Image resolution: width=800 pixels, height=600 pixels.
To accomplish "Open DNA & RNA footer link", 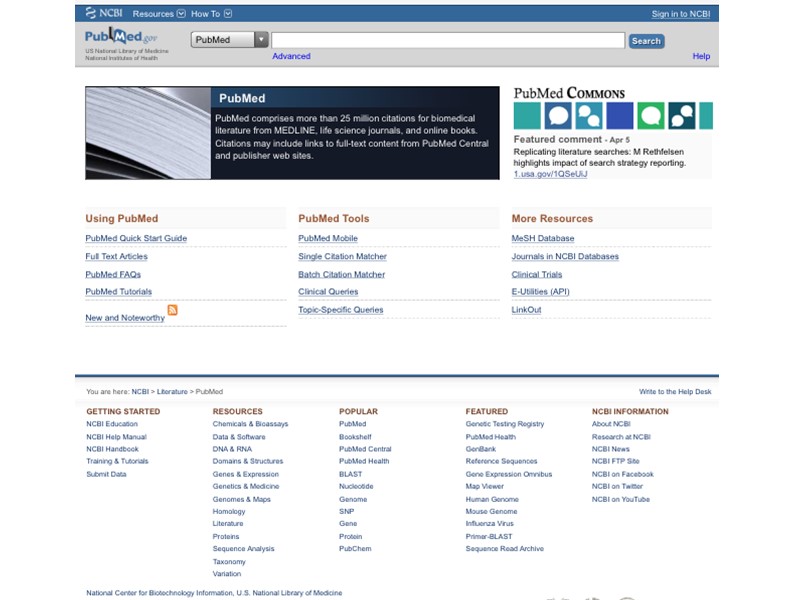I will coord(232,449).
